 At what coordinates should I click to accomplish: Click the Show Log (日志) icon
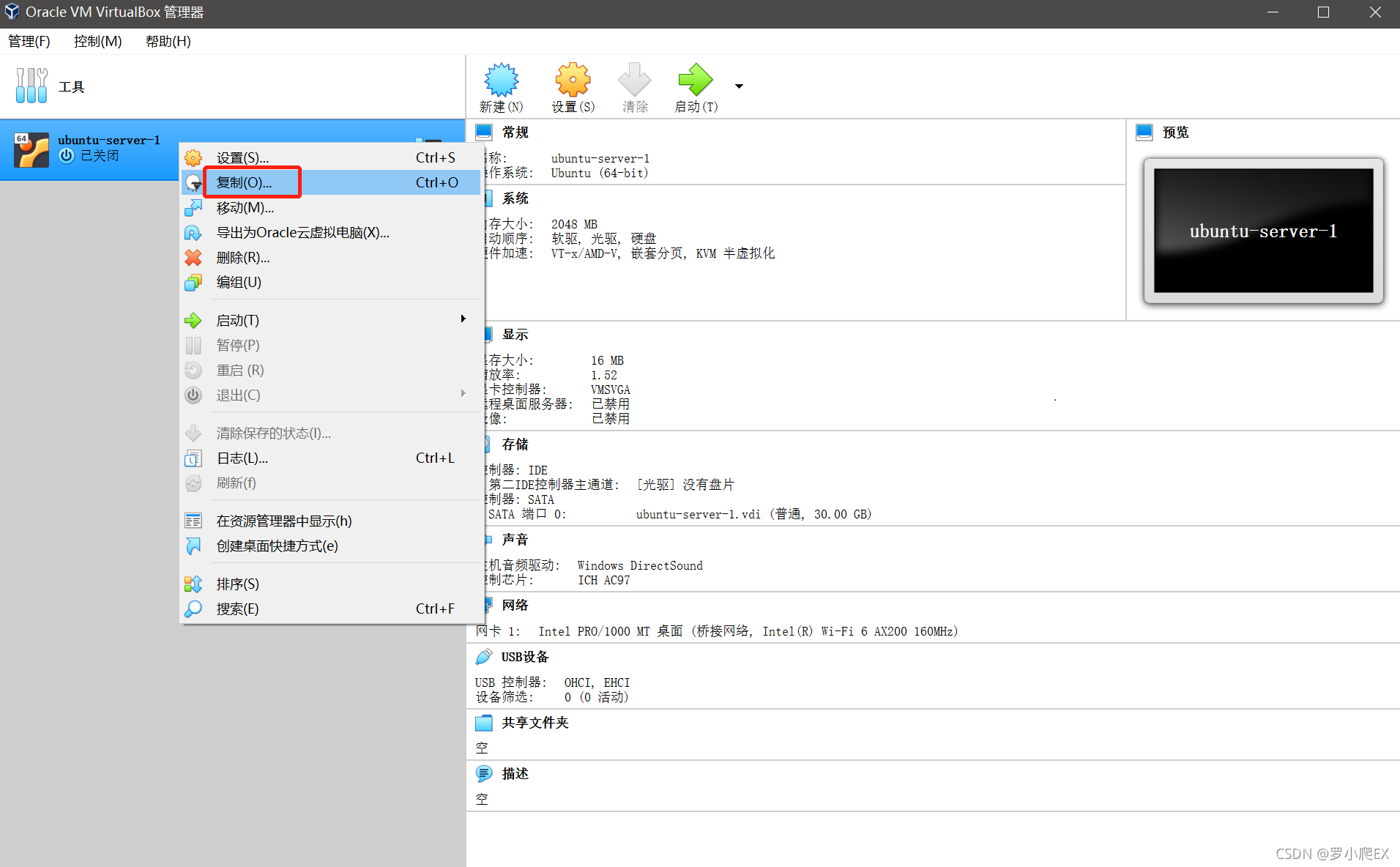pyautogui.click(x=193, y=458)
